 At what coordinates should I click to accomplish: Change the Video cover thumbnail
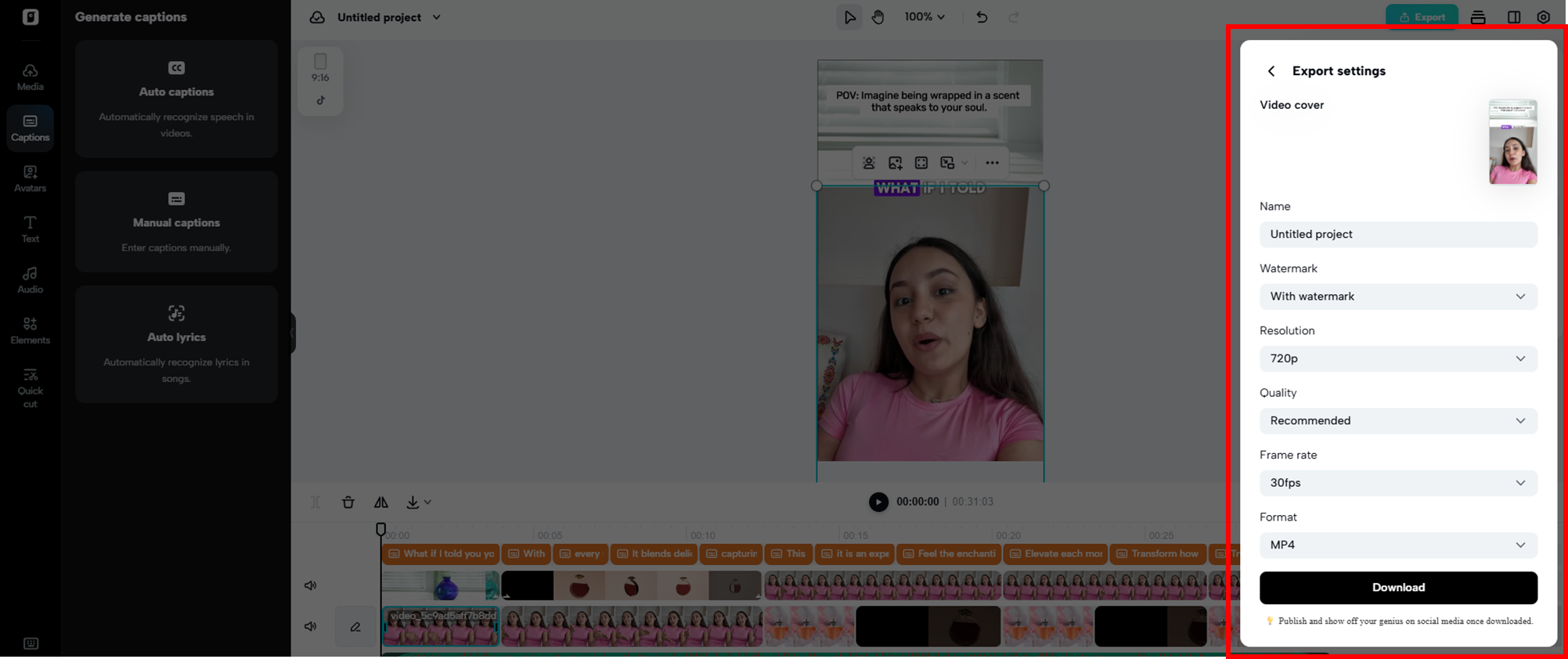click(1512, 142)
